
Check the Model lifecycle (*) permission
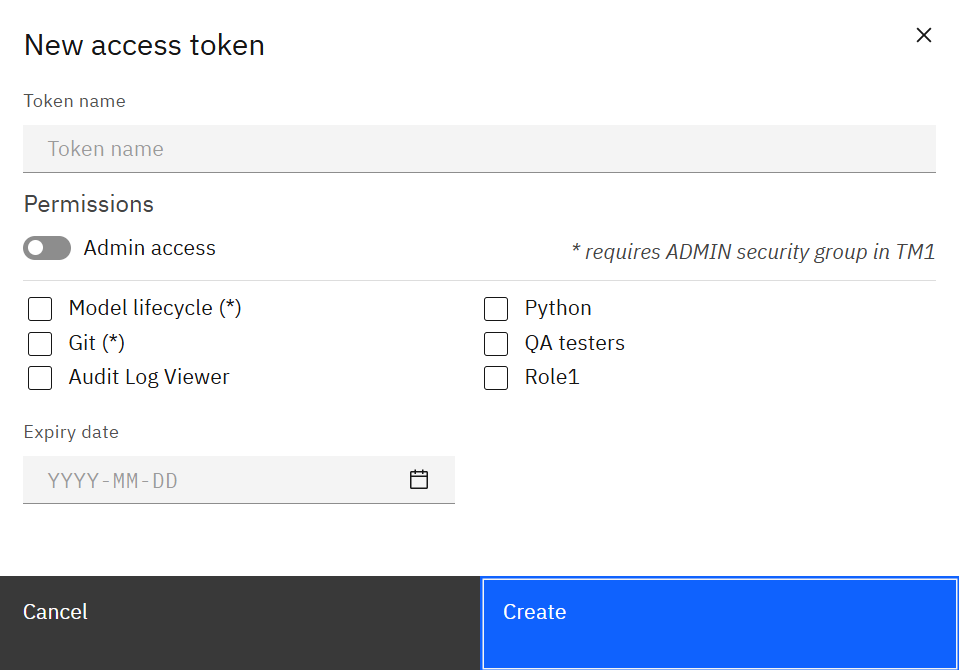39,308
